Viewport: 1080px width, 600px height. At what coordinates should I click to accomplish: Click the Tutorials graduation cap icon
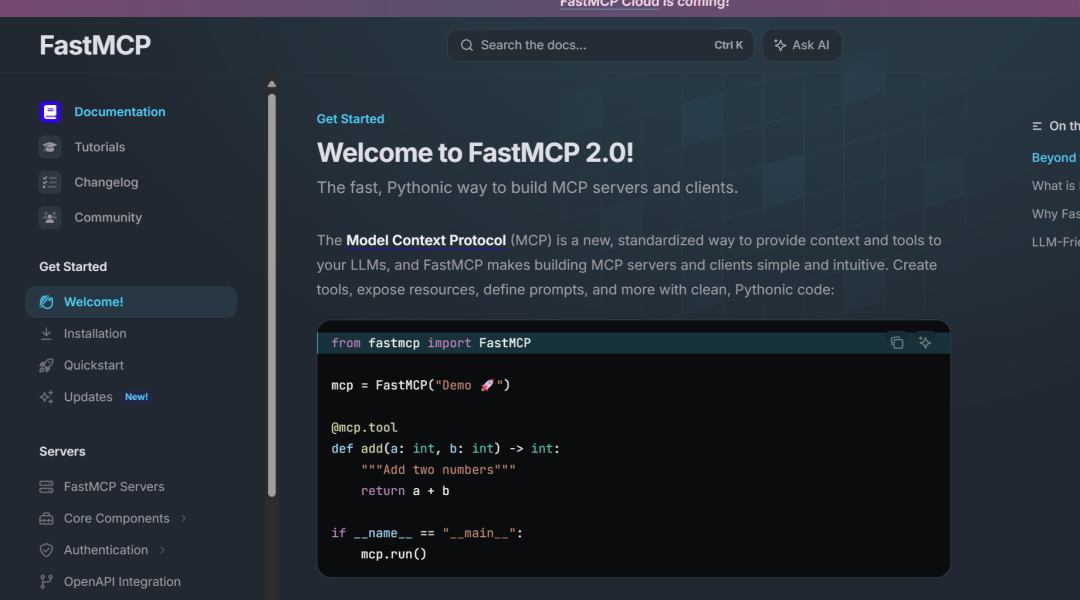50,147
